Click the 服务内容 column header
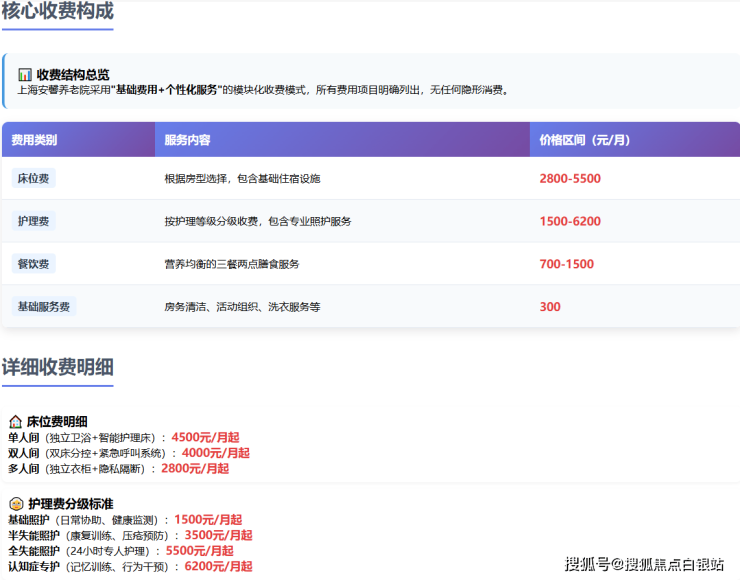 point(187,140)
